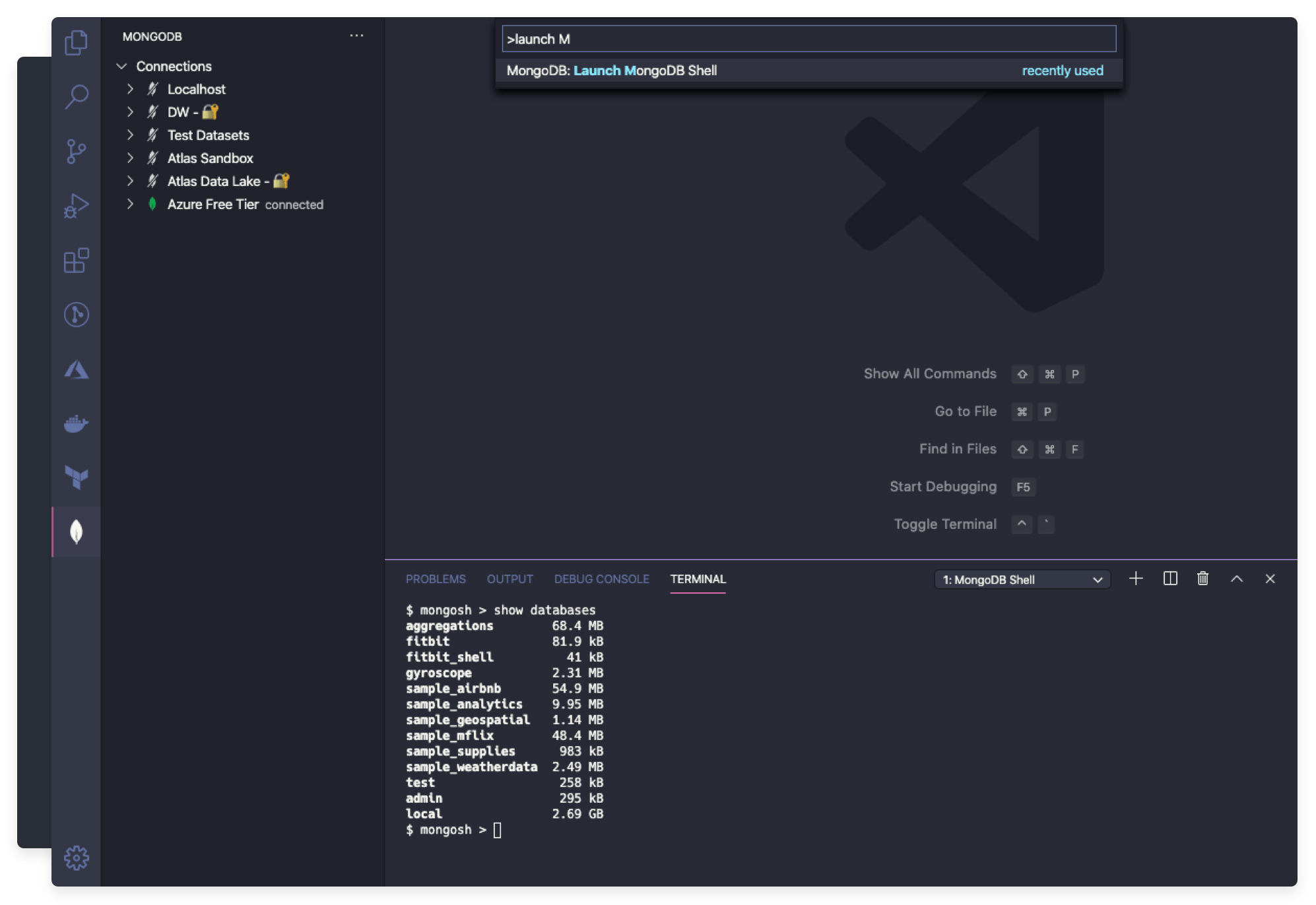
Task: Click the MongoDB leaf icon in activity bar
Action: click(77, 532)
